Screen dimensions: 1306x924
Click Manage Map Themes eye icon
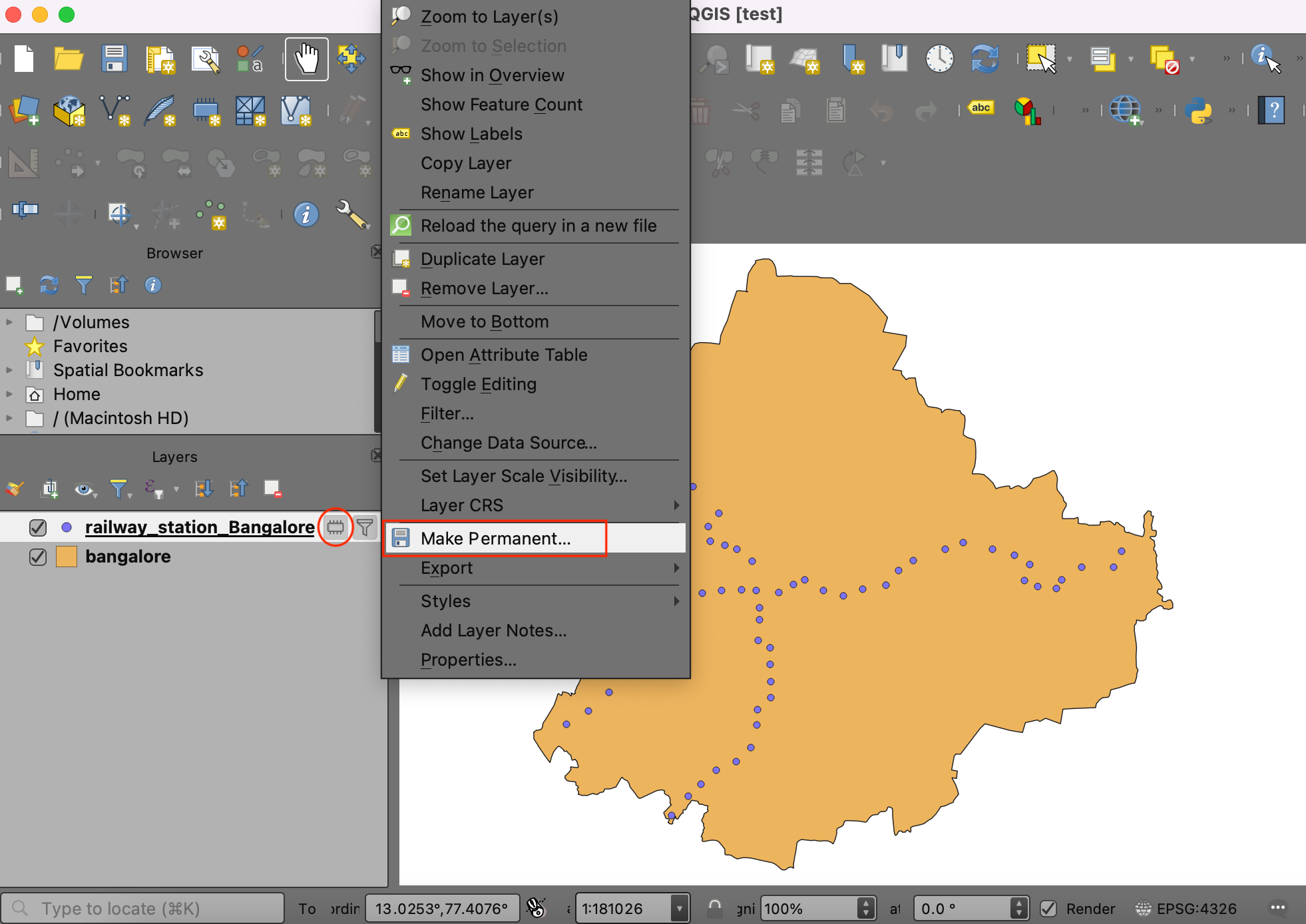click(84, 489)
